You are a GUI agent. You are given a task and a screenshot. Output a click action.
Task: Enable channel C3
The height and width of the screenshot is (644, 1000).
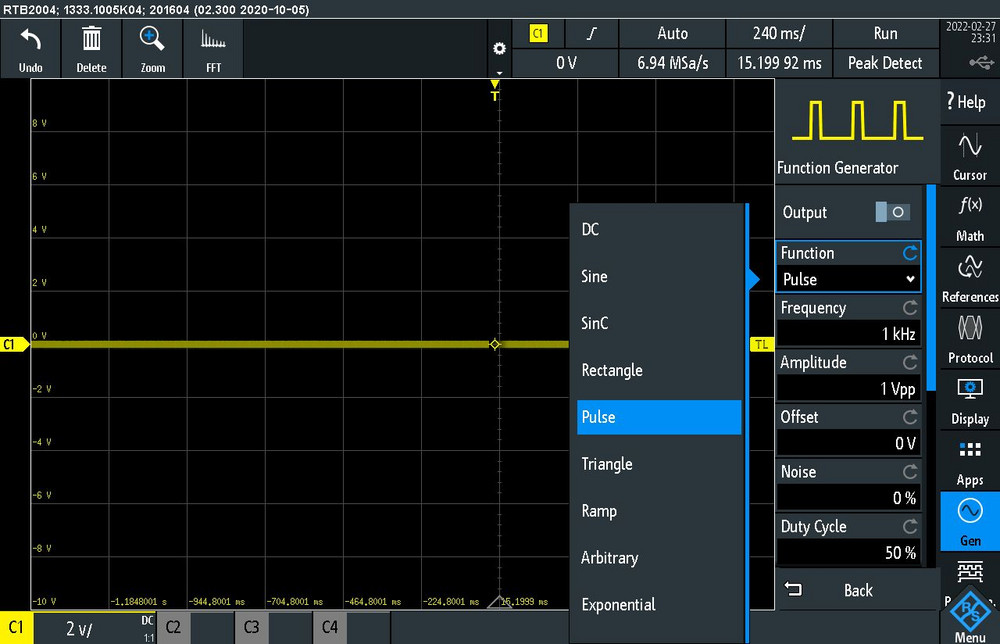click(251, 627)
